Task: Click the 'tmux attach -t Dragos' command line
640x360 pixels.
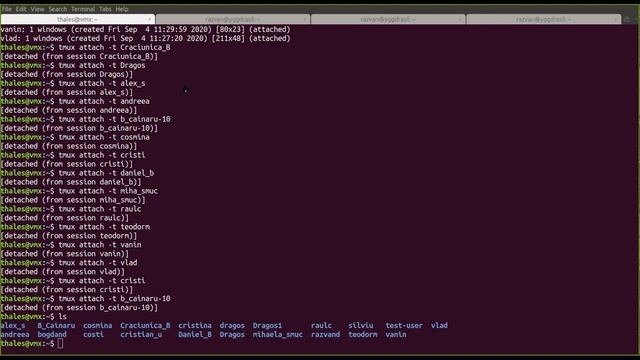Action: pos(73,65)
